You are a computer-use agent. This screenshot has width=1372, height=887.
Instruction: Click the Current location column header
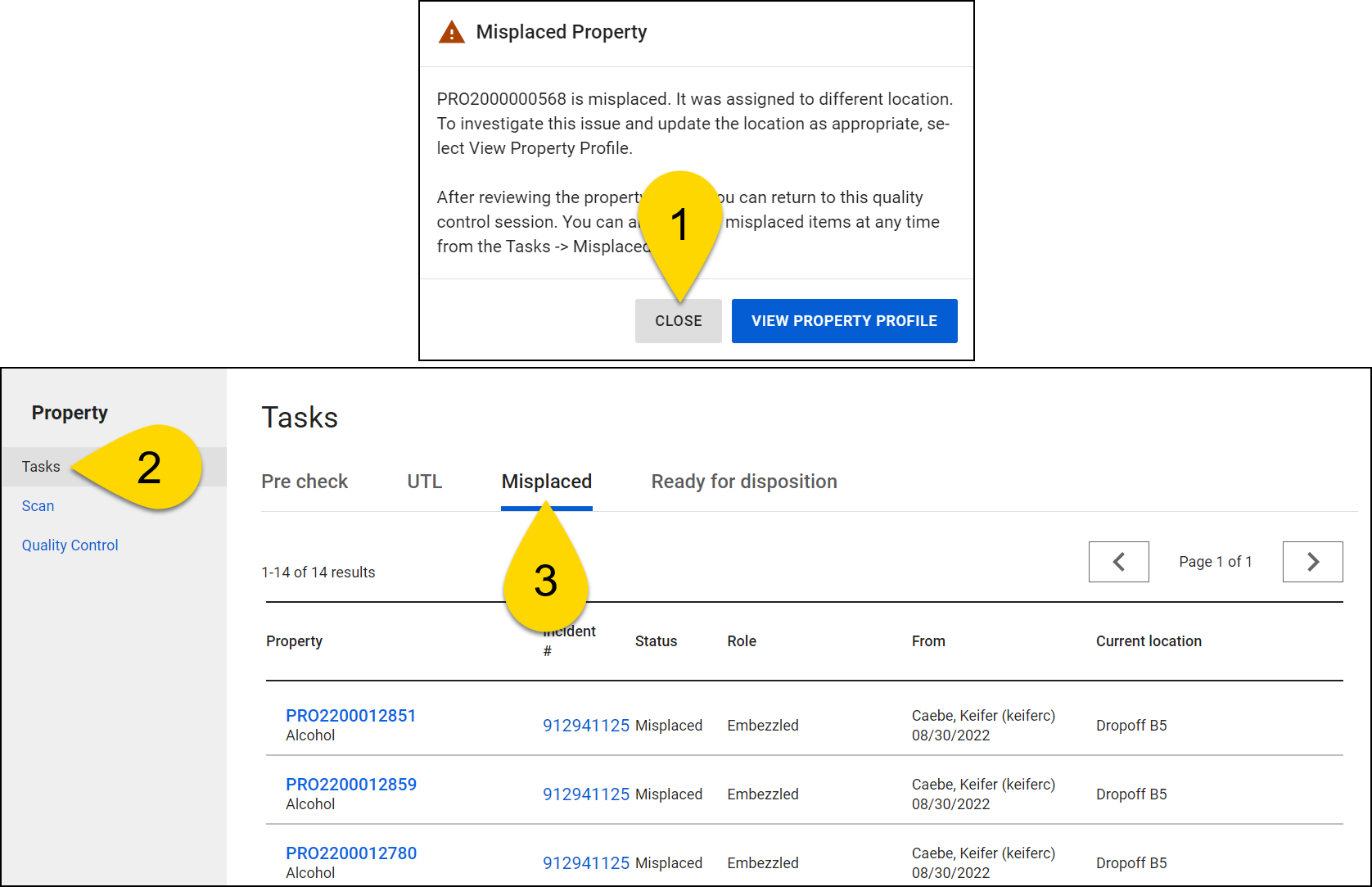(x=1148, y=641)
